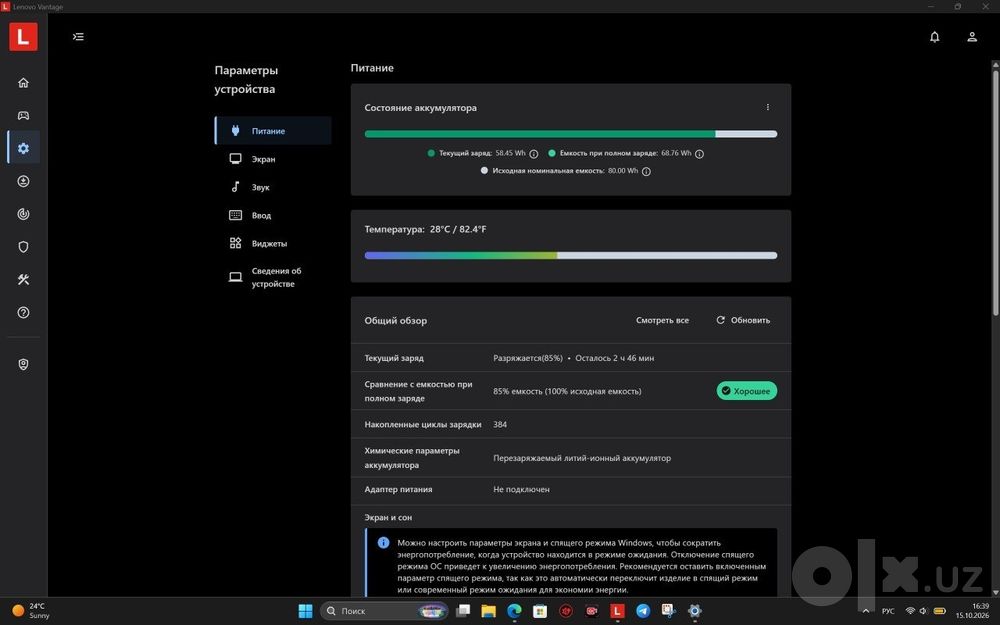This screenshot has width=1000, height=625.
Task: Click Перезаряжаемый литий-ионный аккумулятор text
Action: (582, 458)
